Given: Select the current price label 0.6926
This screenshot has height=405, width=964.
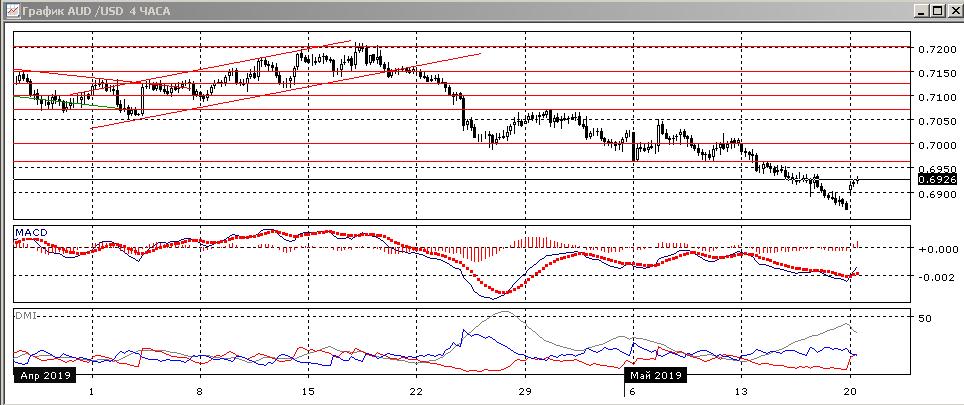Looking at the screenshot, I should [936, 180].
